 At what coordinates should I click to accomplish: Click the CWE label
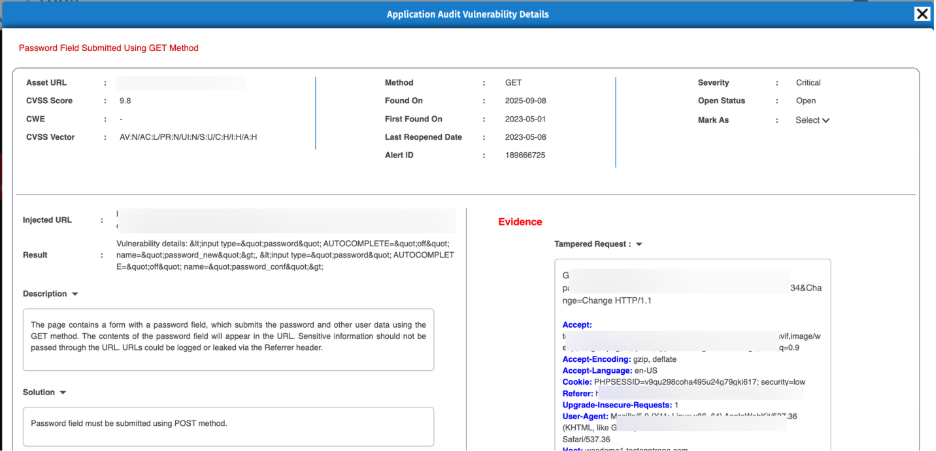coord(35,119)
